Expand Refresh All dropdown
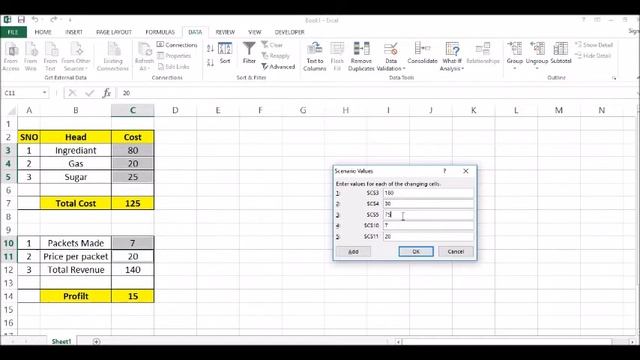 144,69
